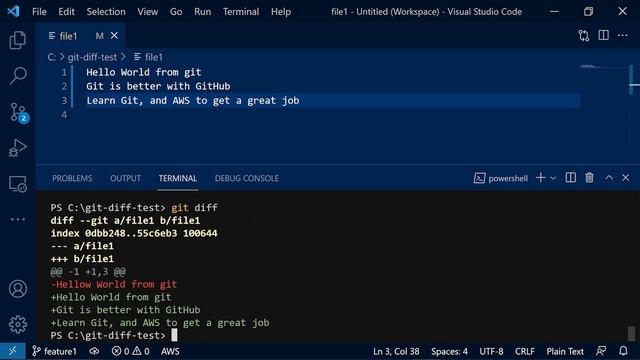Click the feedback icon in status bar
Viewport: 640px width, 360px height.
coord(601,351)
